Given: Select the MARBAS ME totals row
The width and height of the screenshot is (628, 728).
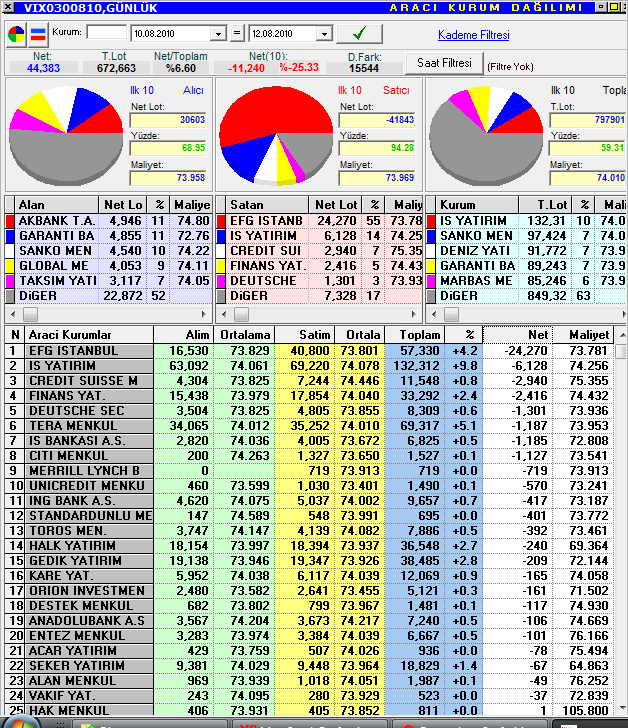Looking at the screenshot, I should (x=527, y=281).
